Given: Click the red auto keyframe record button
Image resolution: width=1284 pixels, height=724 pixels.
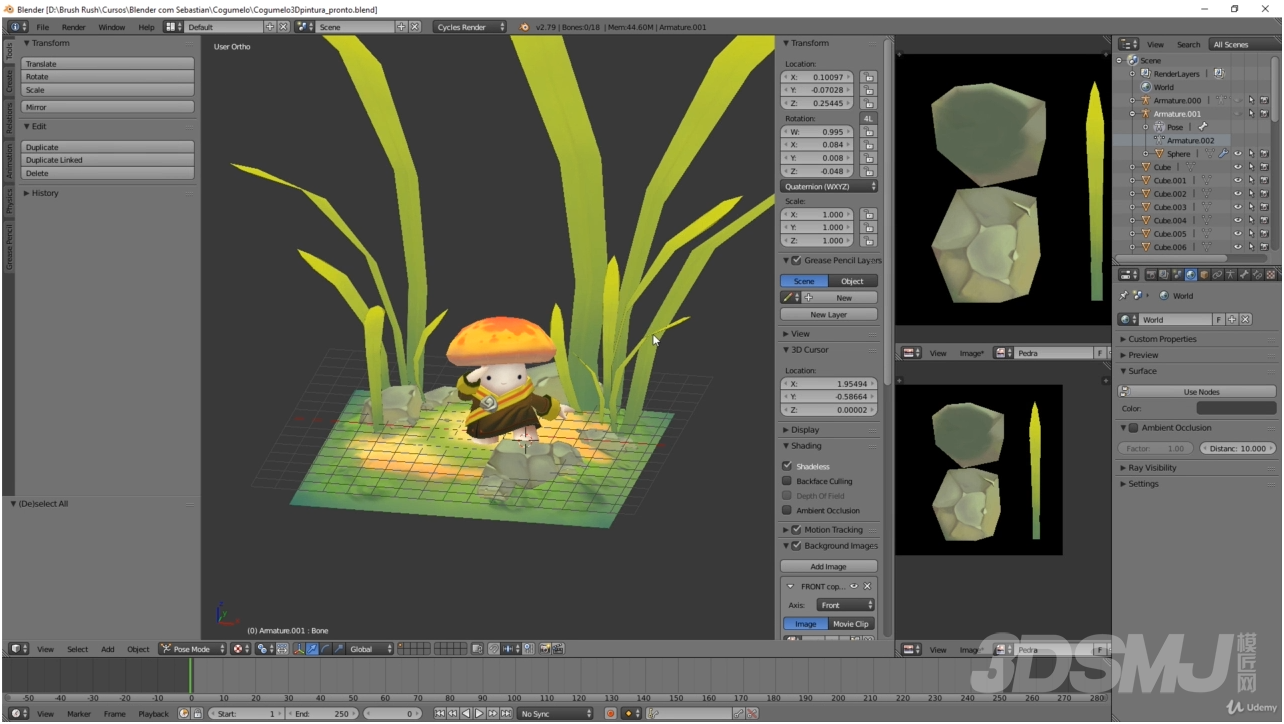Looking at the screenshot, I should 610,713.
